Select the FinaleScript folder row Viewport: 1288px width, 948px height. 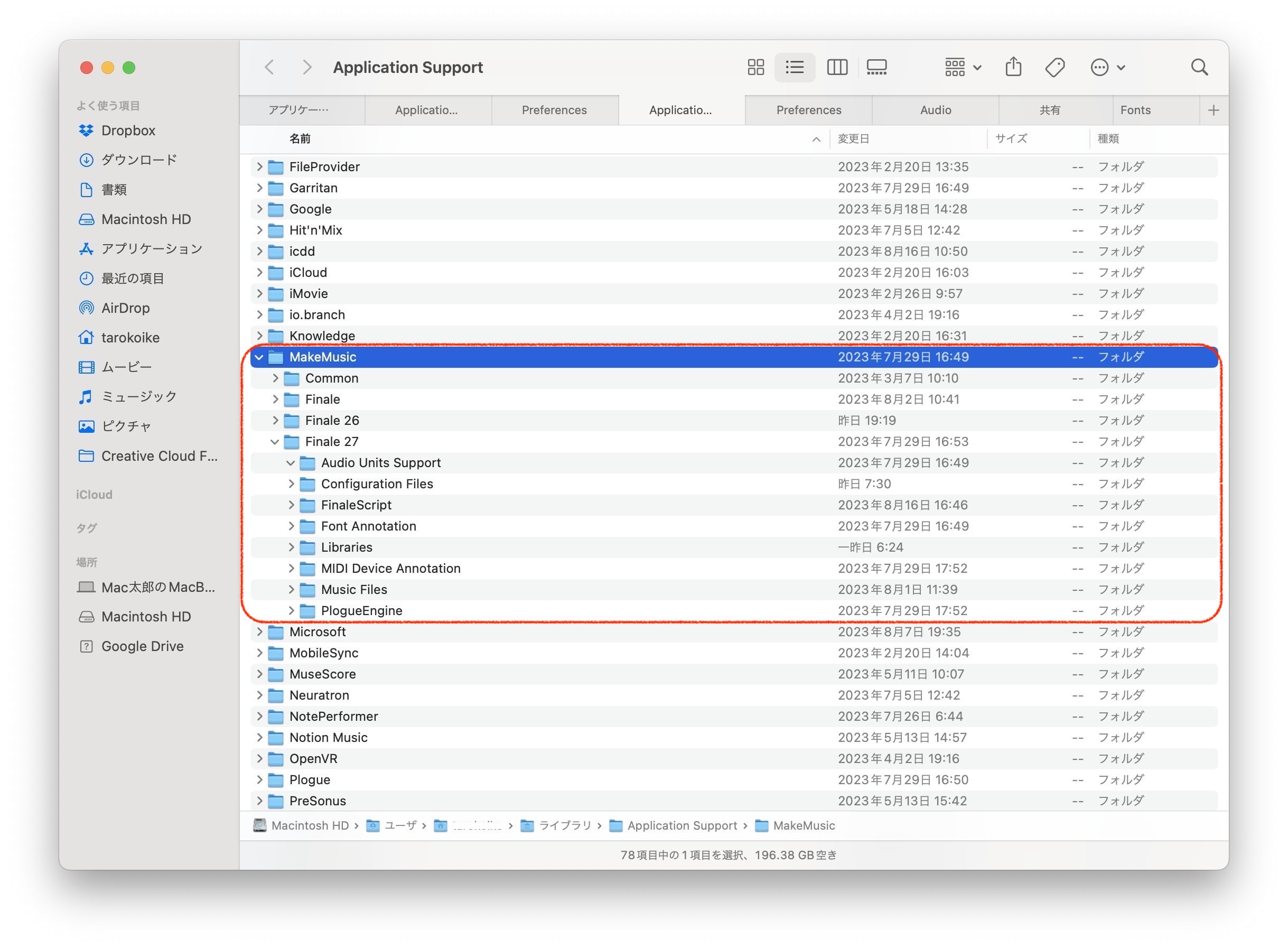tap(734, 505)
